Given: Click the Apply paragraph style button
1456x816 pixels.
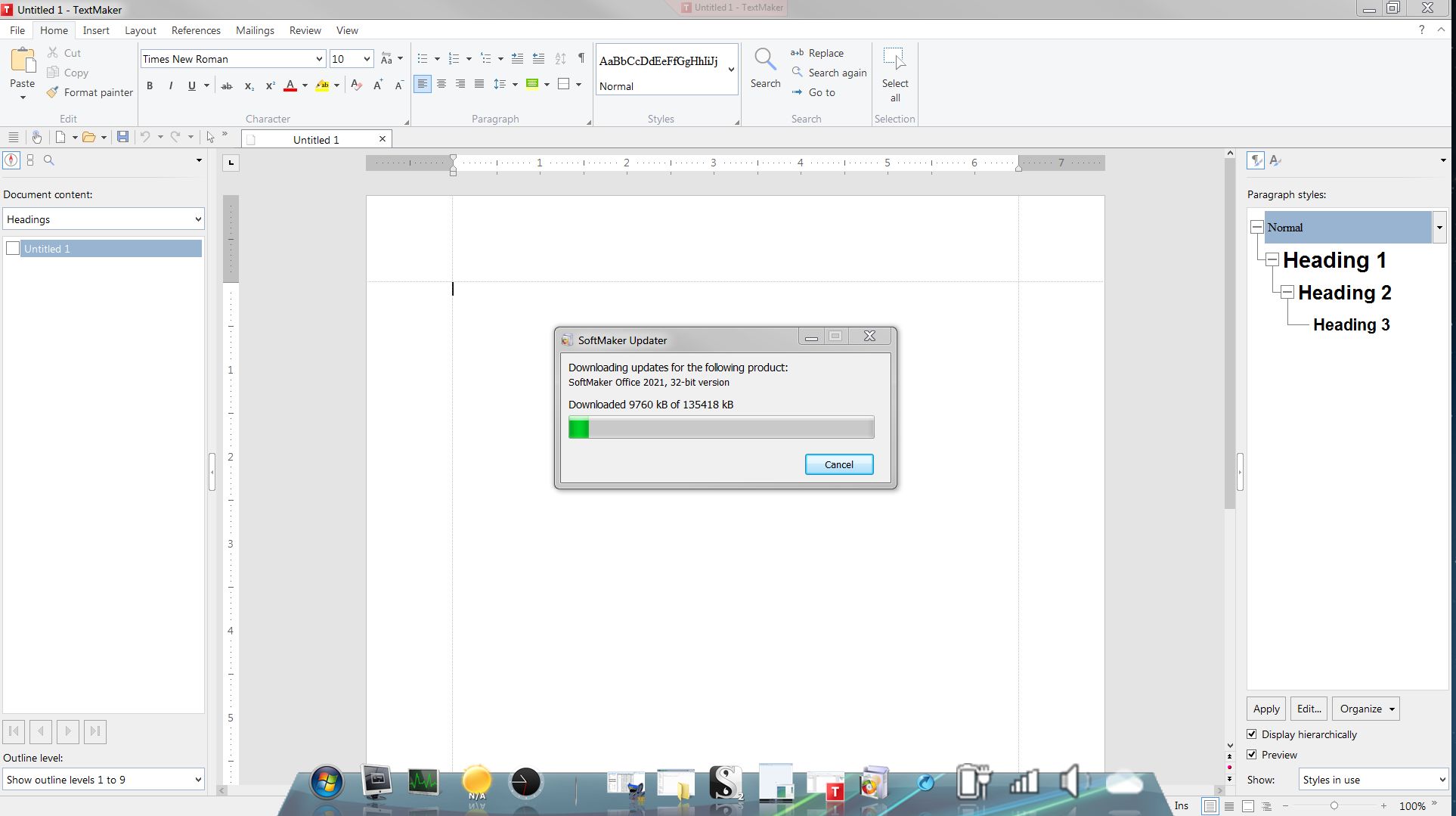Looking at the screenshot, I should 1265,709.
